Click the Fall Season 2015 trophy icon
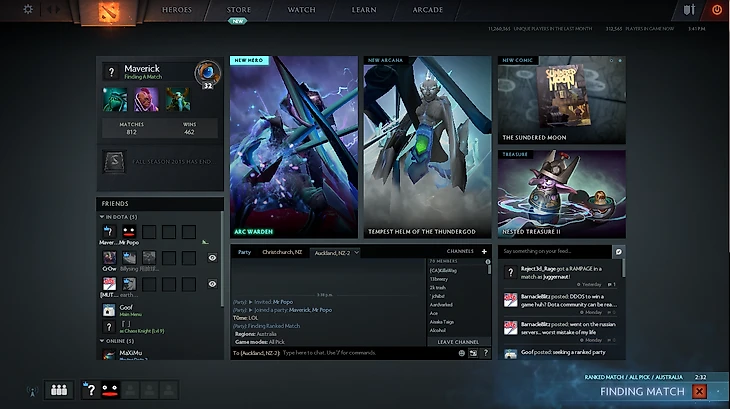This screenshot has height=409, width=730. (114, 162)
